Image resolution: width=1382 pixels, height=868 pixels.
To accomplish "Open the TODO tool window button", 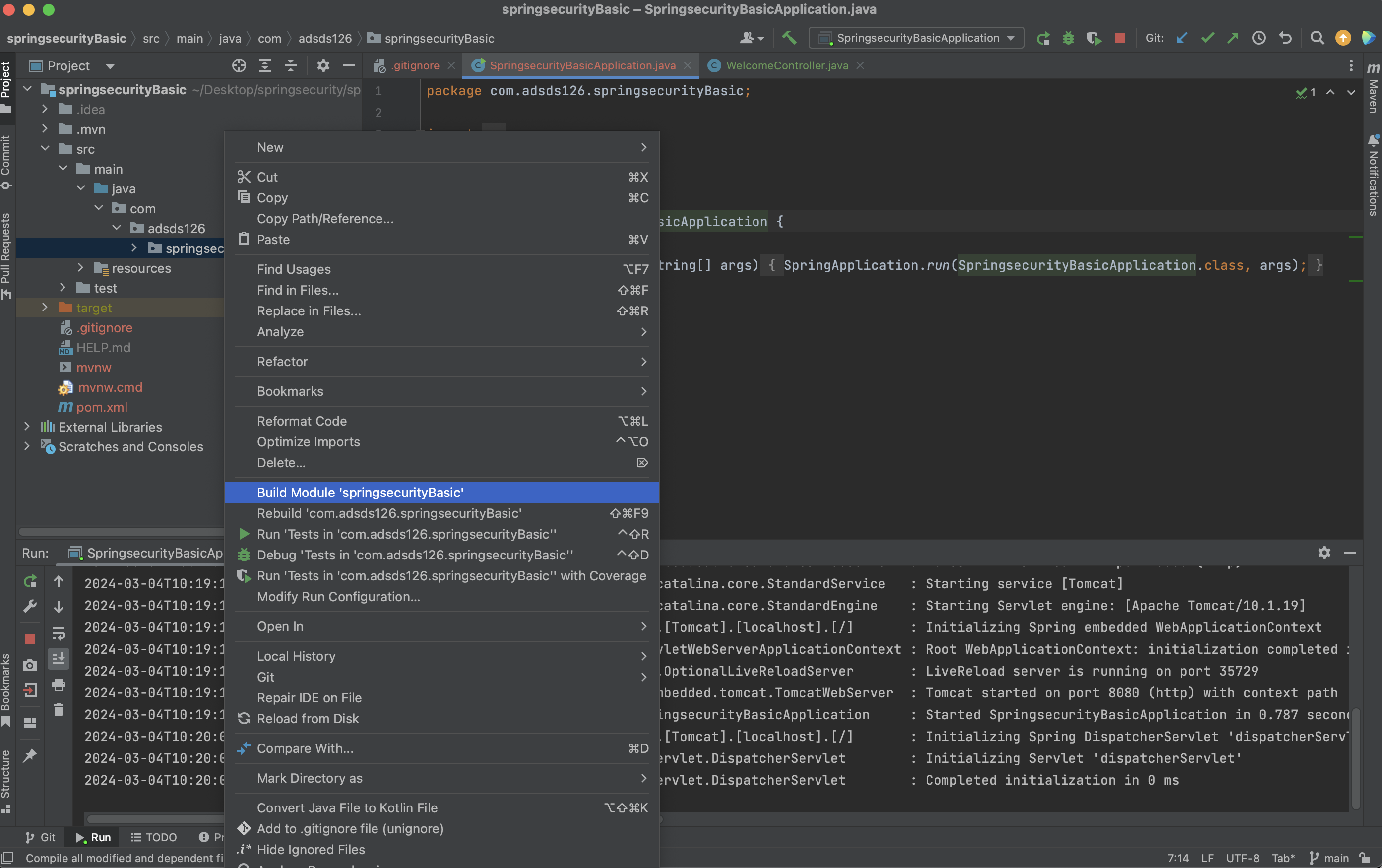I will (x=154, y=837).
